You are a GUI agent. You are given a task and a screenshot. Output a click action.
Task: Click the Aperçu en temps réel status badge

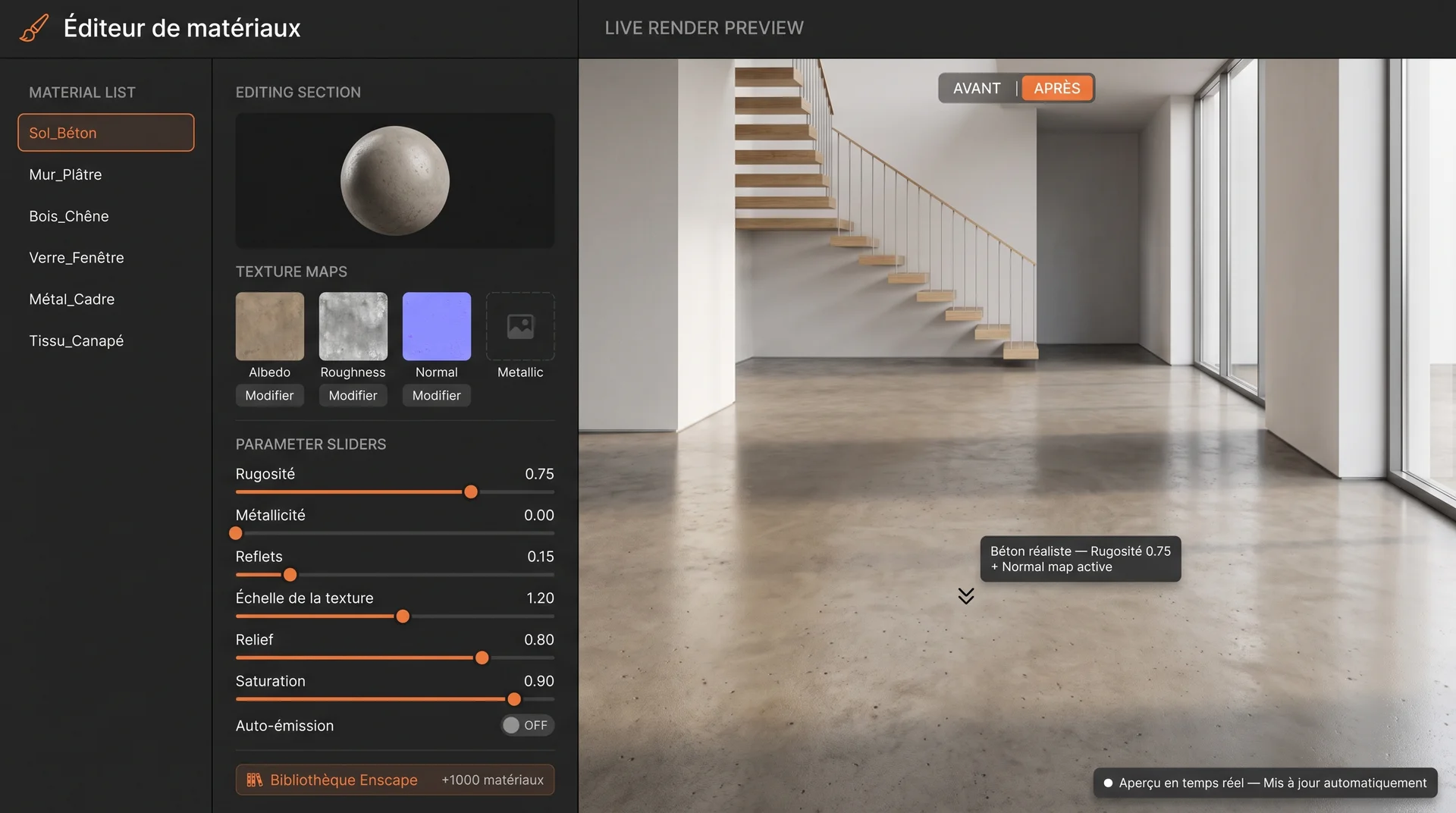1266,783
